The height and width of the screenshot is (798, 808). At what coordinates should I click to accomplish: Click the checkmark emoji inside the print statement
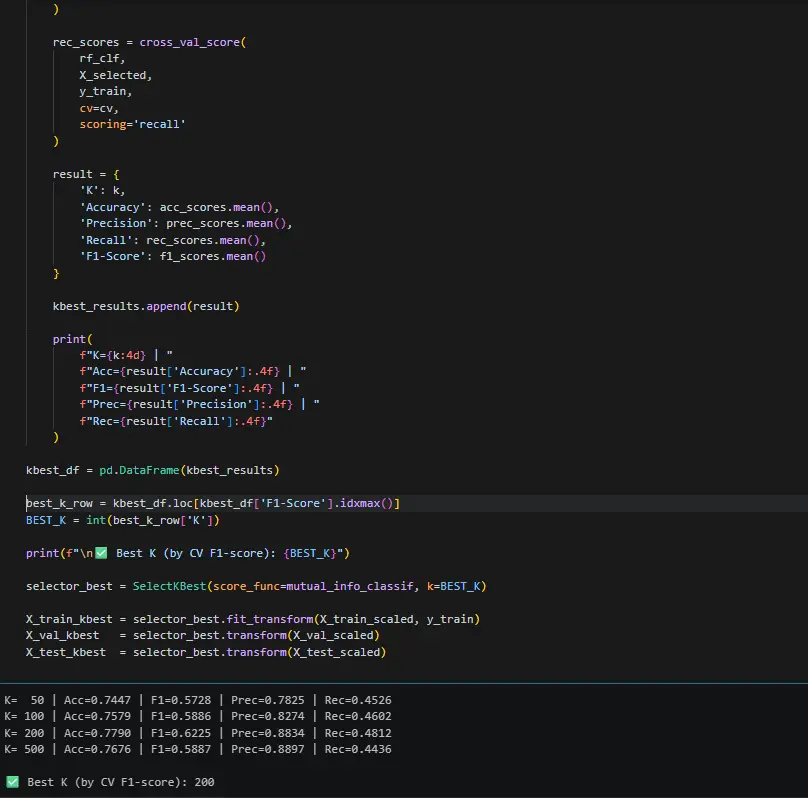(102, 553)
